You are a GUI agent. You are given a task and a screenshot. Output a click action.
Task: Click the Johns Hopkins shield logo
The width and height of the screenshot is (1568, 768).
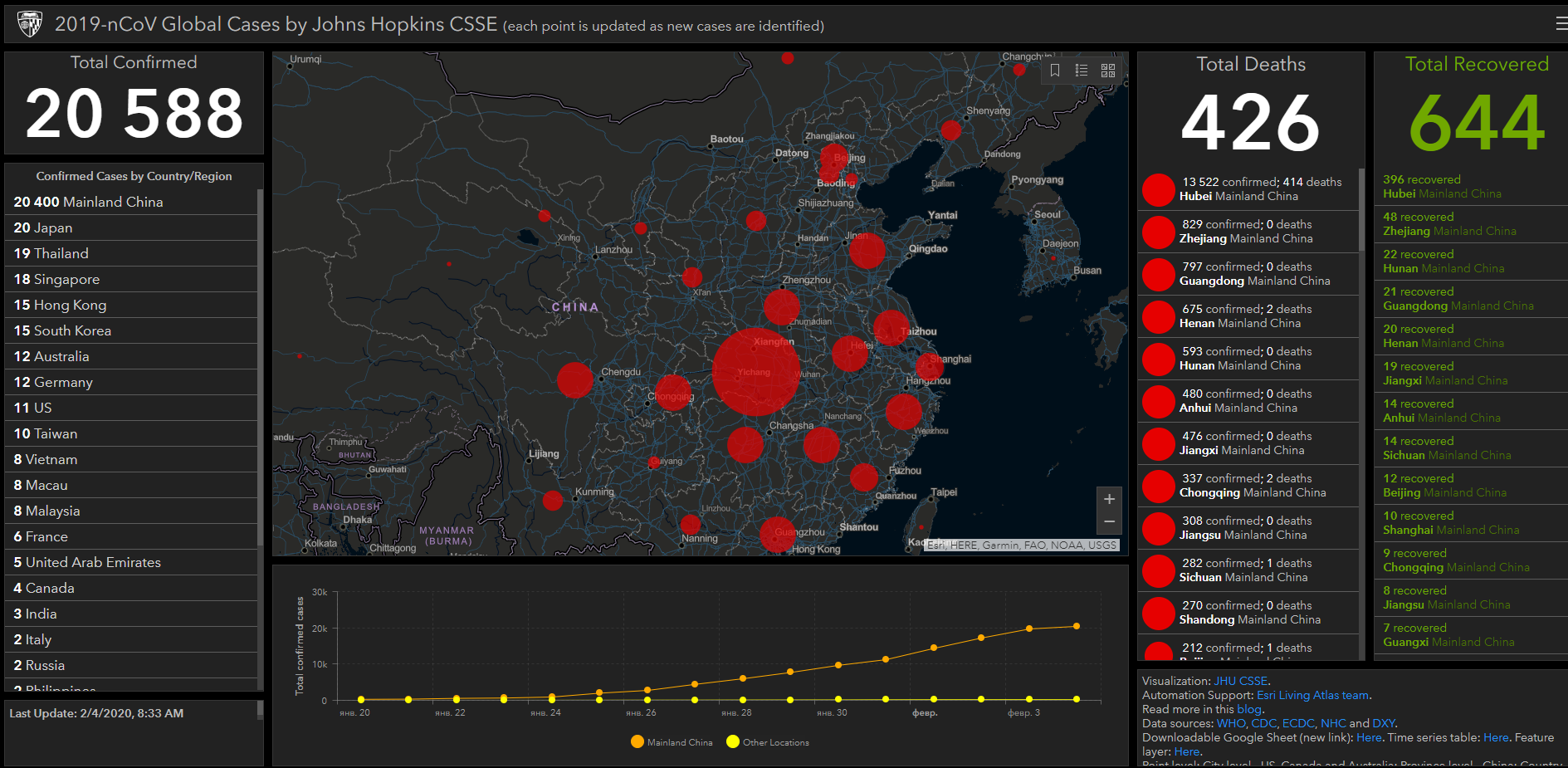tap(30, 24)
